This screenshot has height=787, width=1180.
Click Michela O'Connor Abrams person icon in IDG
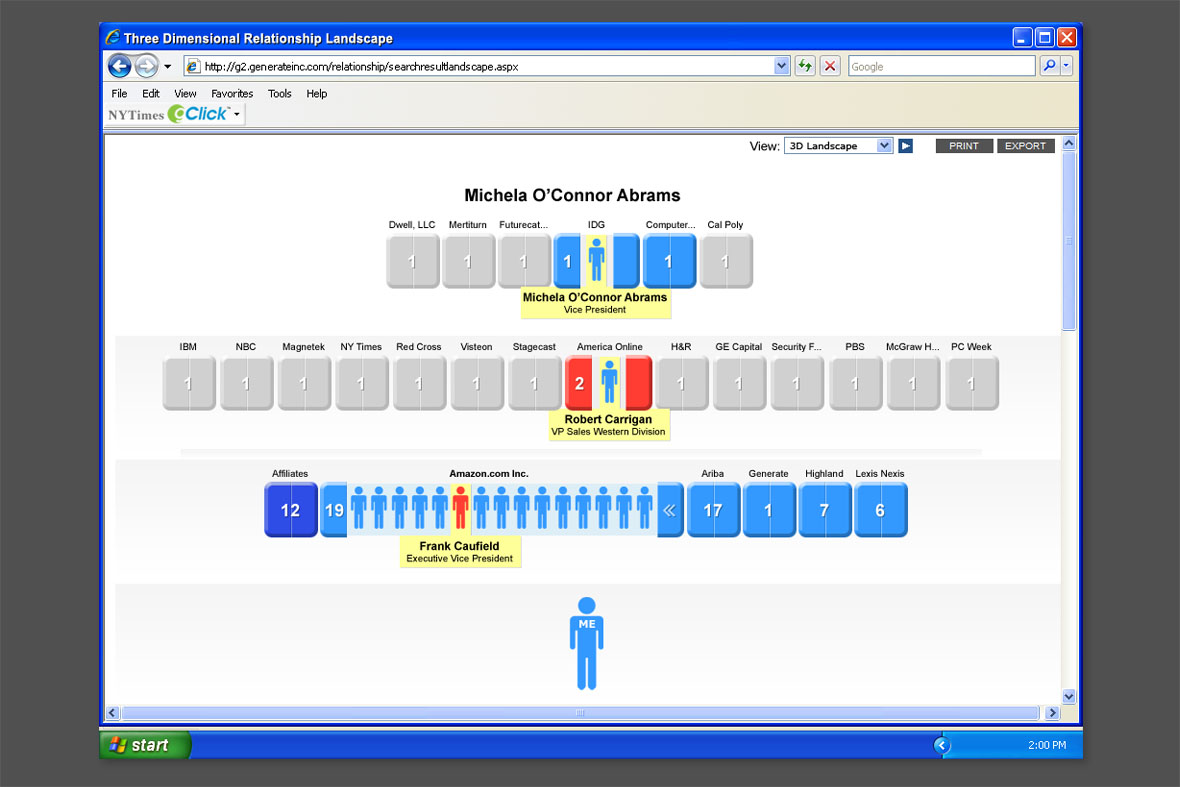tap(597, 260)
